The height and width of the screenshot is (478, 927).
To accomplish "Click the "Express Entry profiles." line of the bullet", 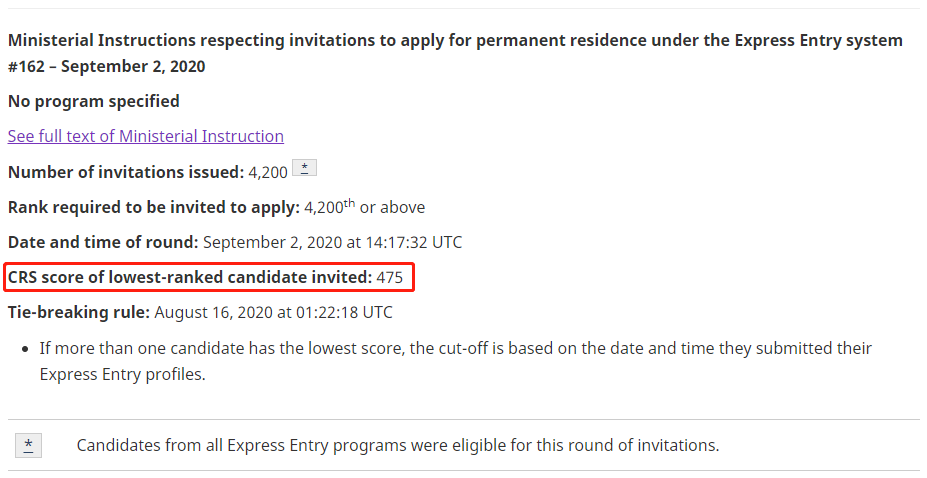I will click(x=122, y=374).
